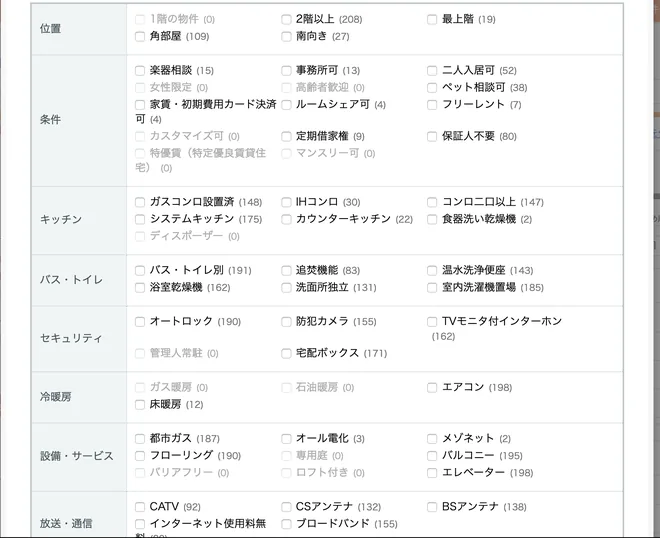
Task: Check バルコニー checkbox
Action: (432, 455)
